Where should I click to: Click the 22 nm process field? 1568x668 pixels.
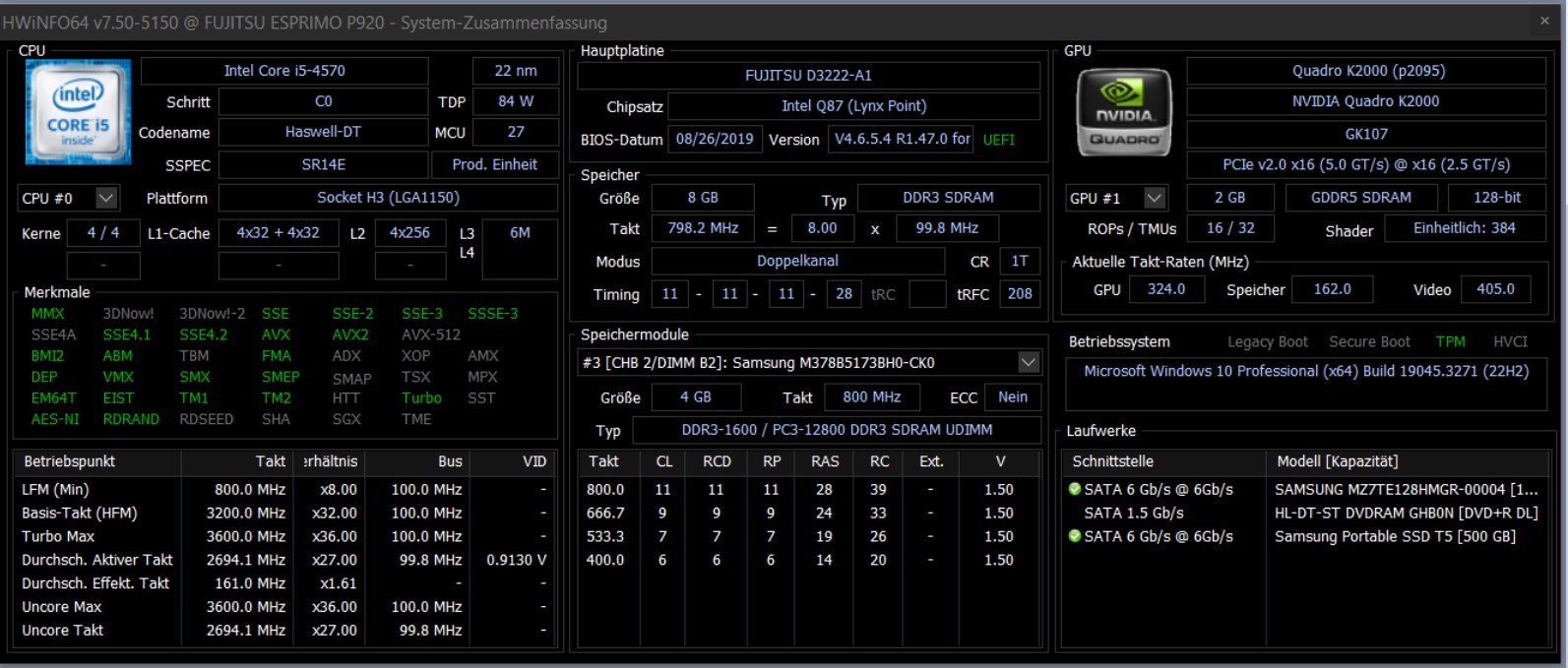point(516,71)
